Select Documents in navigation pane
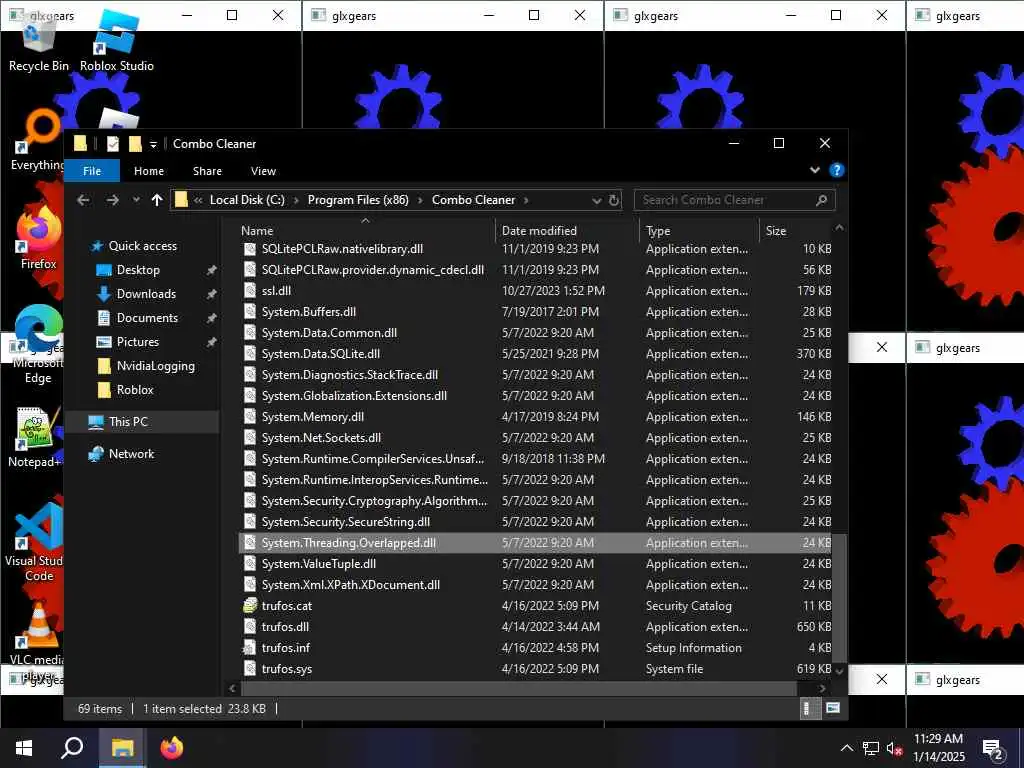Image resolution: width=1024 pixels, height=768 pixels. [x=147, y=318]
